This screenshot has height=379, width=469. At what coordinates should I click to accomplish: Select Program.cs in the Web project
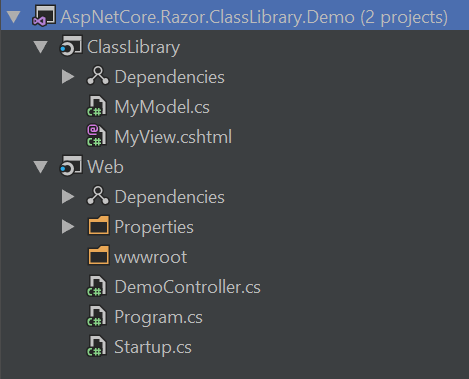pos(158,317)
